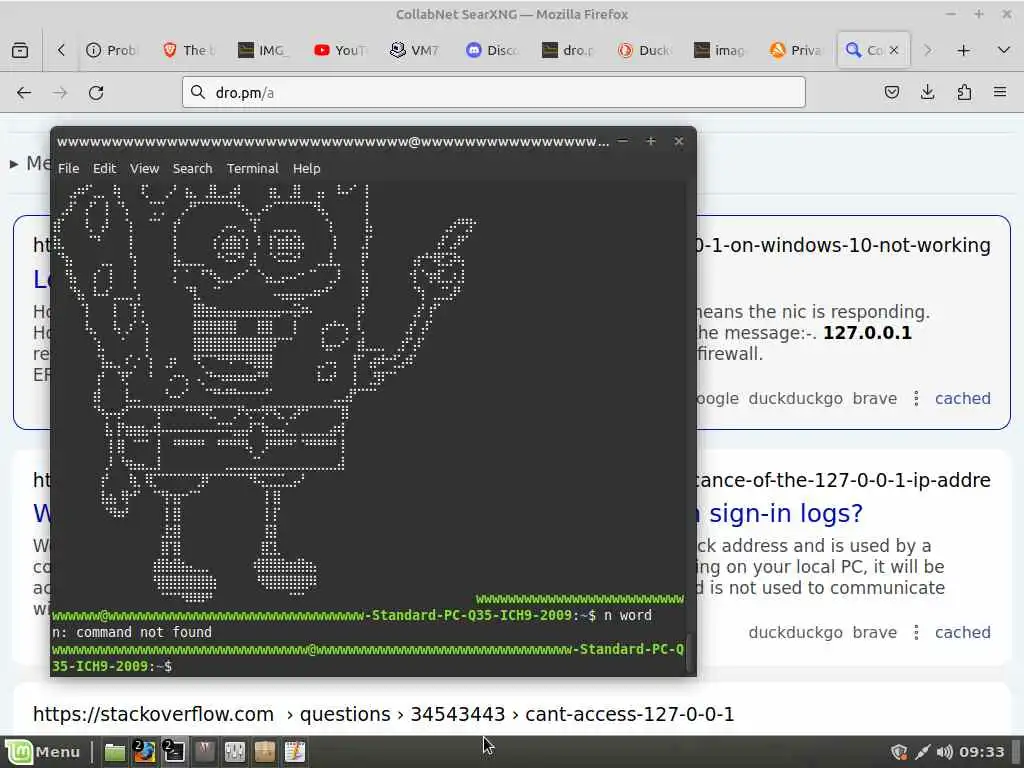Click the 'n: command not found' output line
Image resolution: width=1024 pixels, height=768 pixels.
[x=132, y=632]
